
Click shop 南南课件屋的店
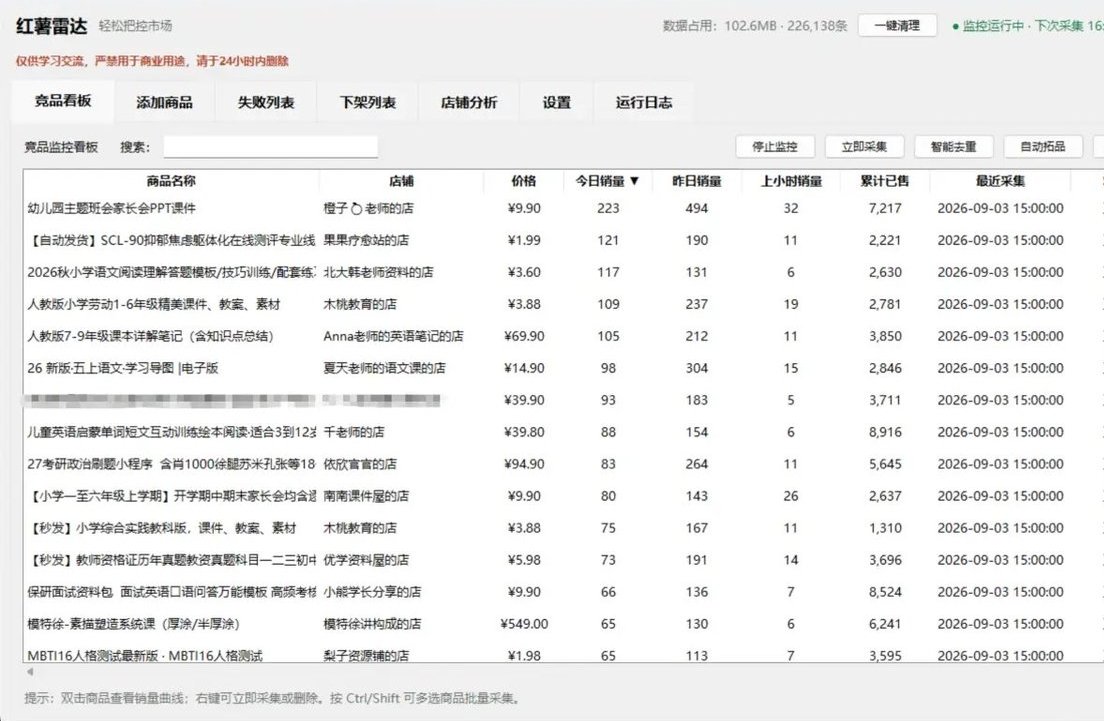pos(365,496)
